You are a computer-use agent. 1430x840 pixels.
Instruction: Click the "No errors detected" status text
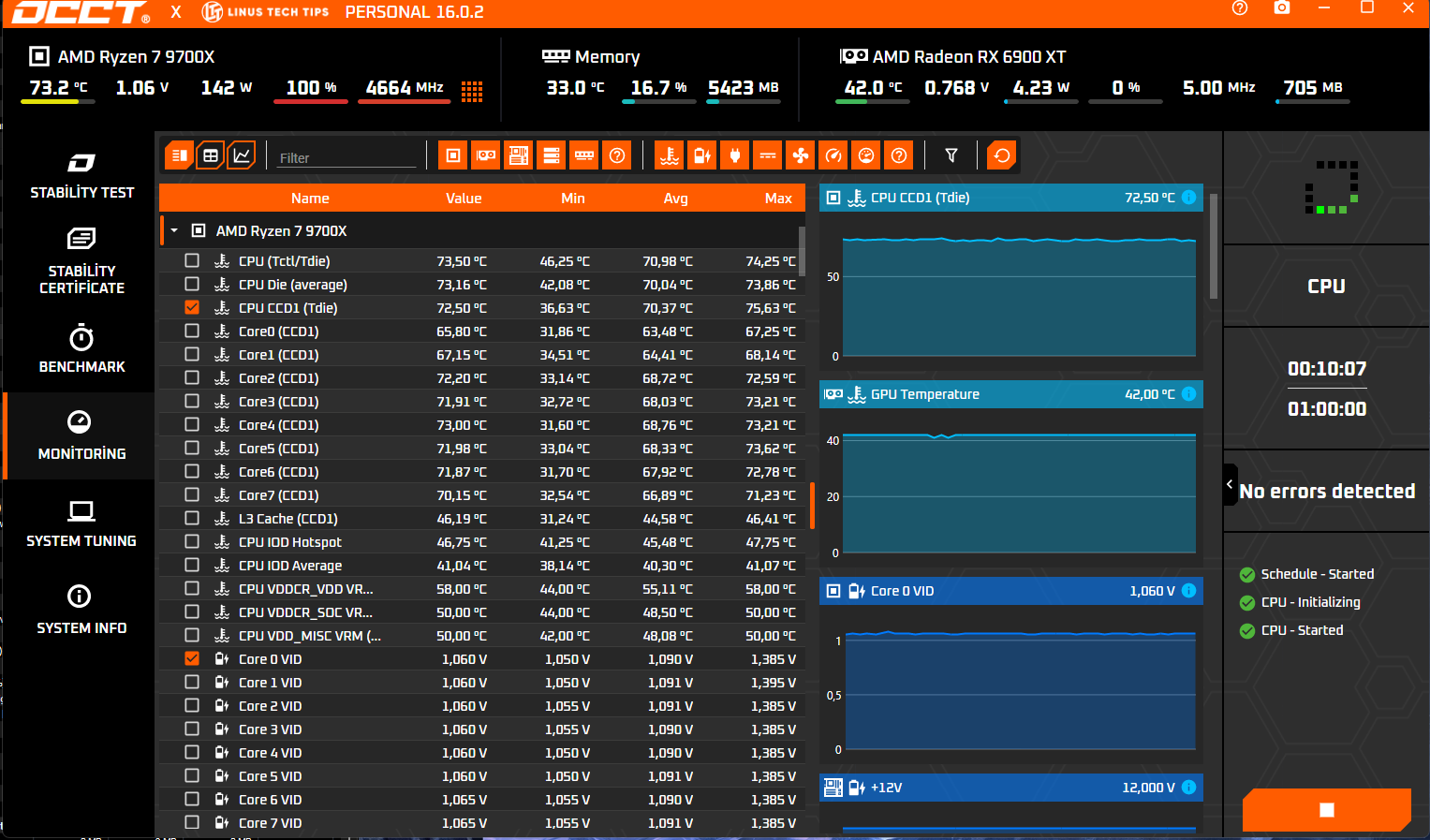[1327, 492]
